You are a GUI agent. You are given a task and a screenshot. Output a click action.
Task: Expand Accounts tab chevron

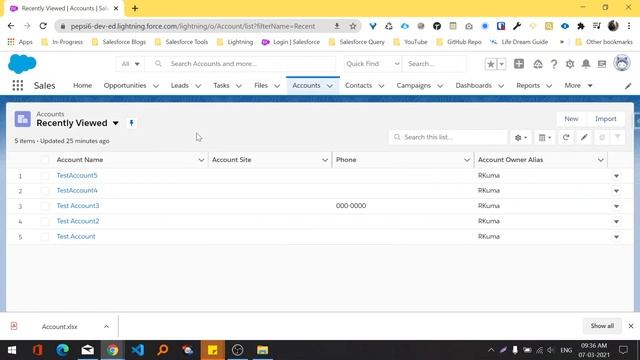click(x=330, y=86)
